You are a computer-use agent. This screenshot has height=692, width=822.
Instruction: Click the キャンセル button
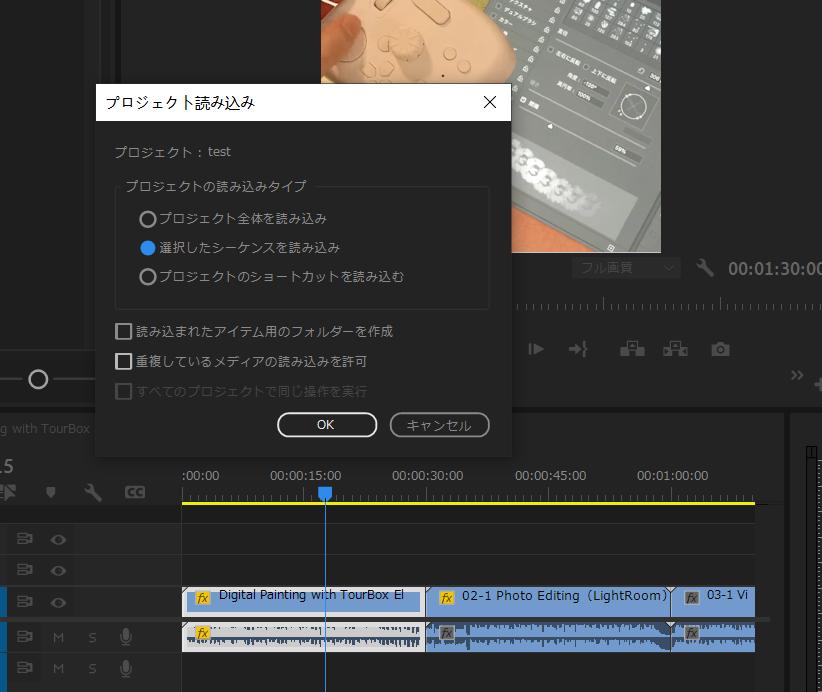coord(439,424)
